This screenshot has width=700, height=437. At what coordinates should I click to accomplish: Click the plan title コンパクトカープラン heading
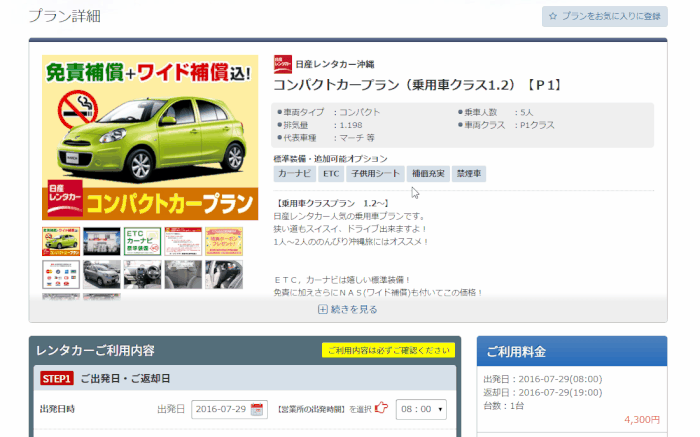pos(417,85)
